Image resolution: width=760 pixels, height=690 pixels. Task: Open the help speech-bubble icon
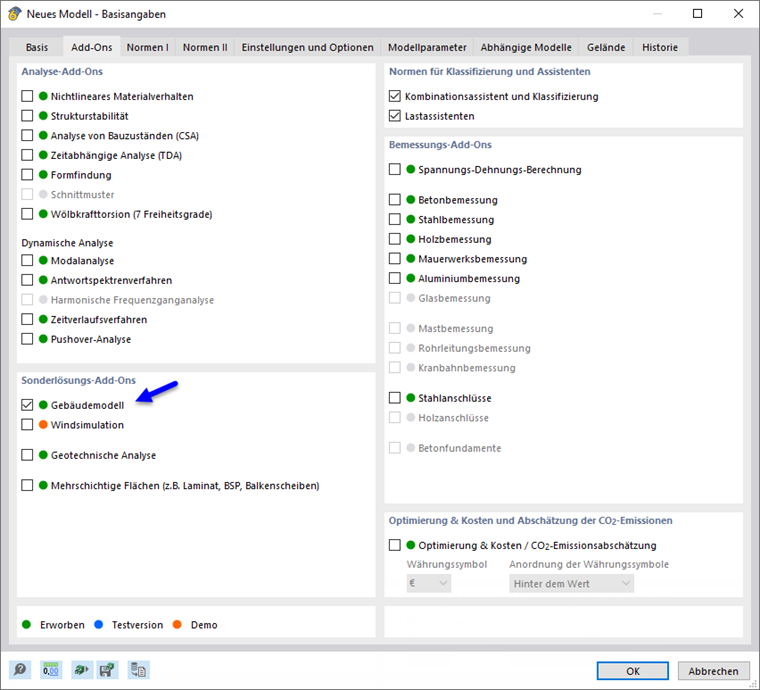coord(20,670)
